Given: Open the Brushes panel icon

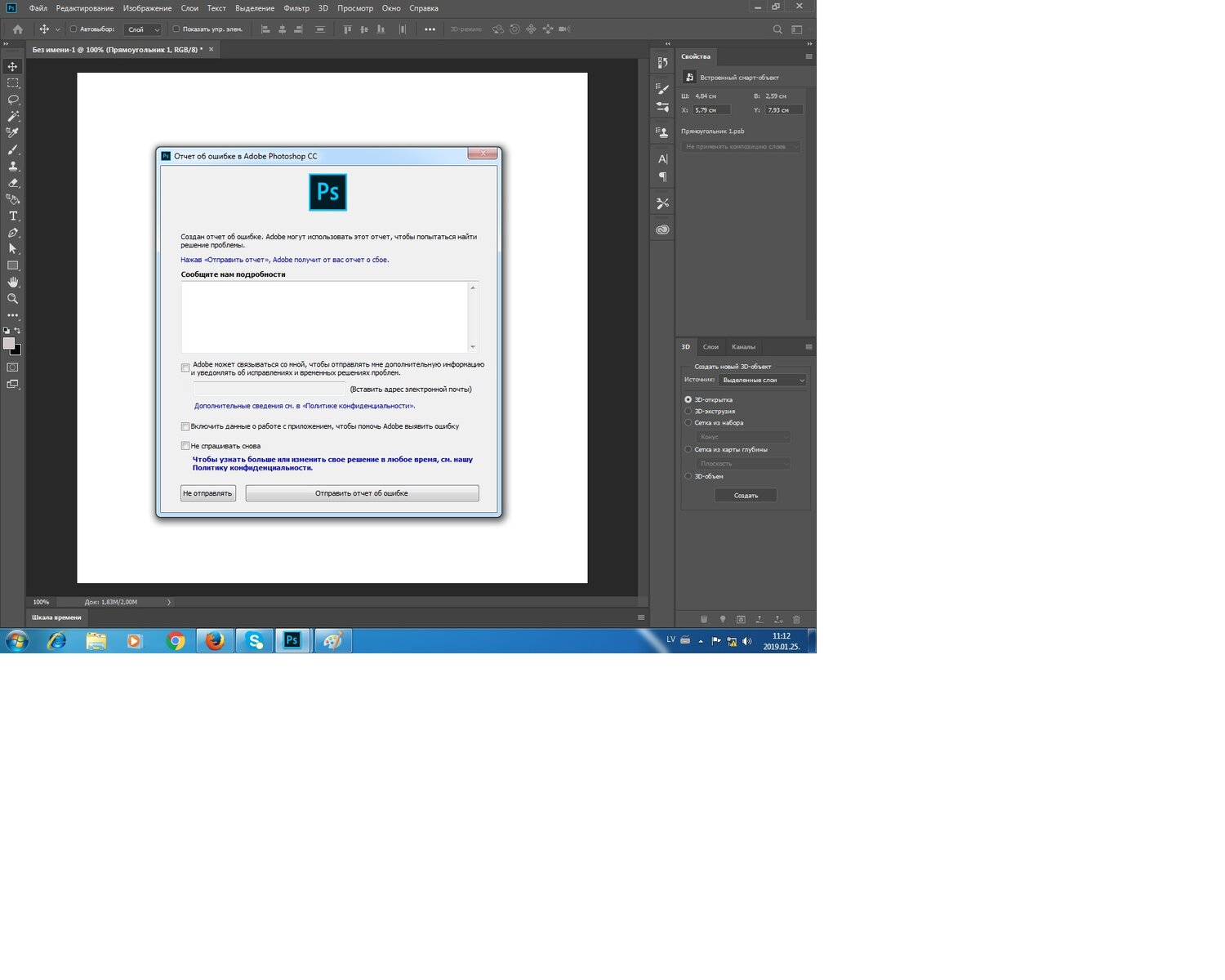Looking at the screenshot, I should [662, 89].
